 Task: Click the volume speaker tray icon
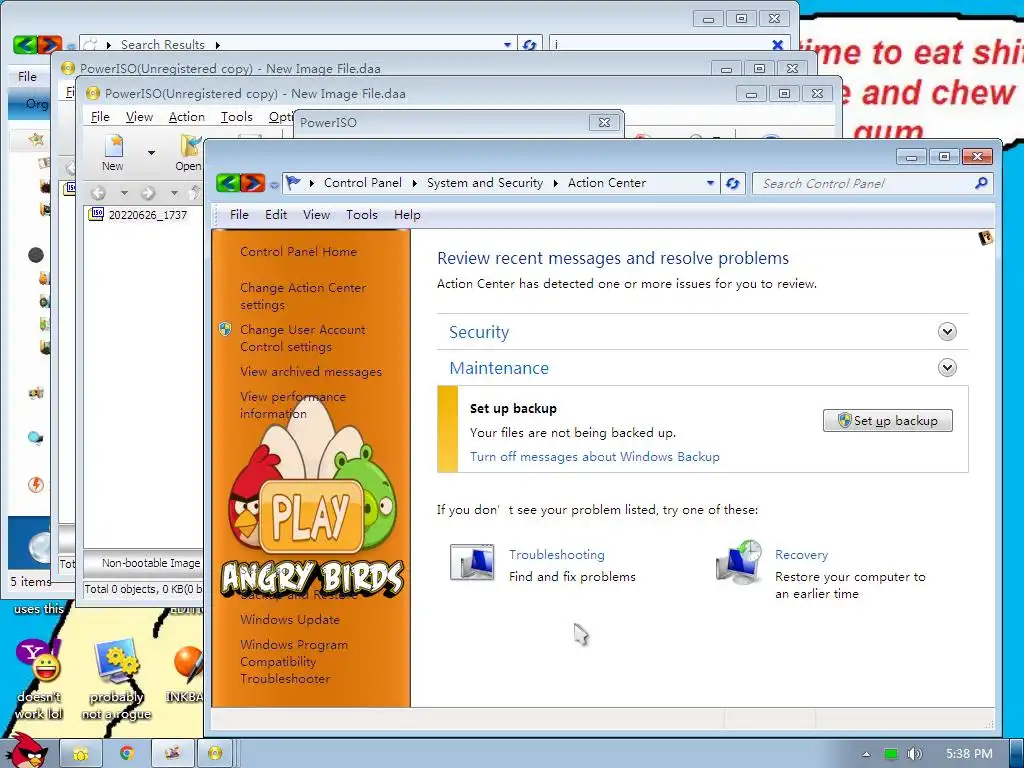[x=914, y=754]
